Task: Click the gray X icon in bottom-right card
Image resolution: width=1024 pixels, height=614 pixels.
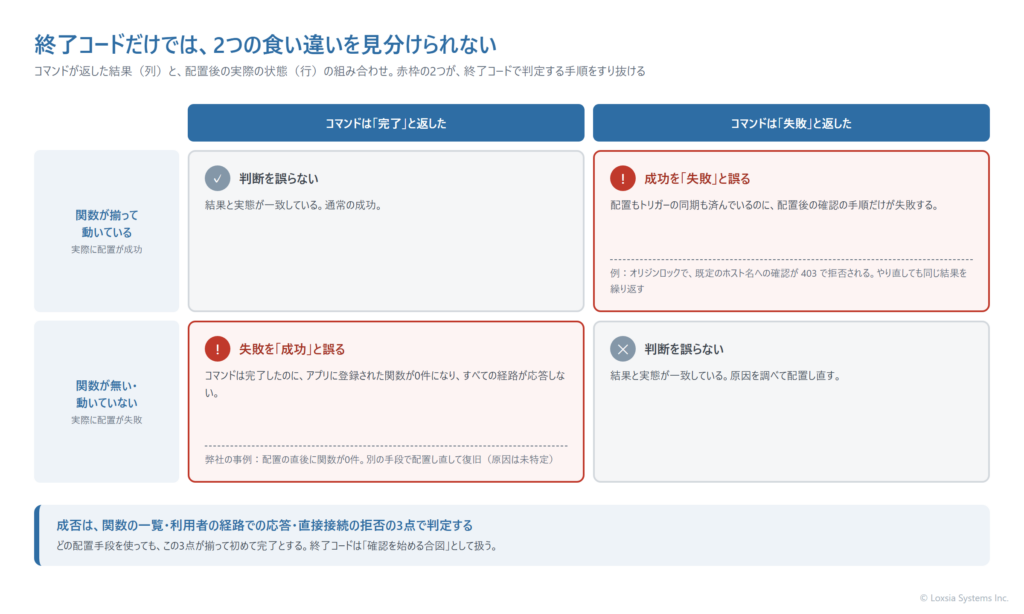Action: click(x=622, y=349)
